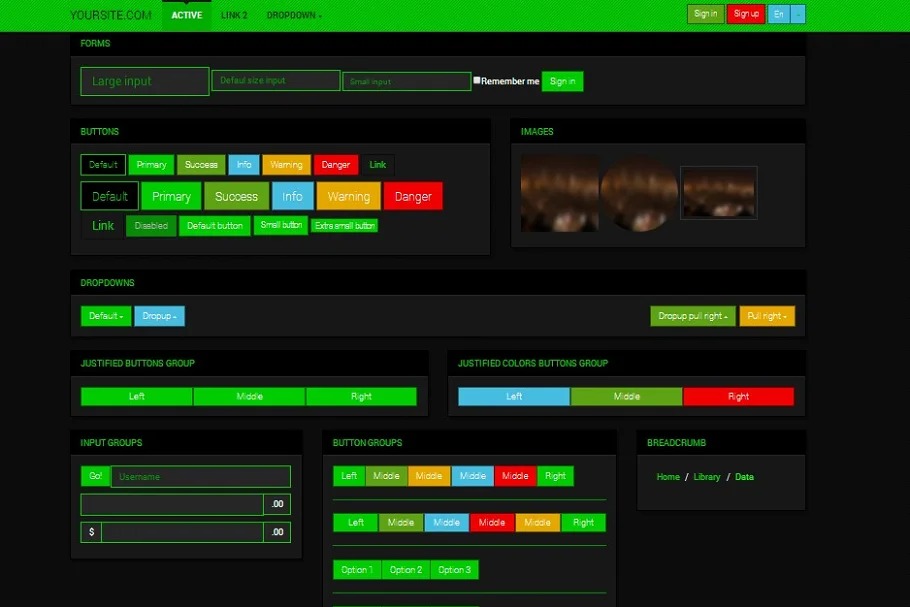
Task: Click the caret beside the En language button
Action: pyautogui.click(x=798, y=14)
